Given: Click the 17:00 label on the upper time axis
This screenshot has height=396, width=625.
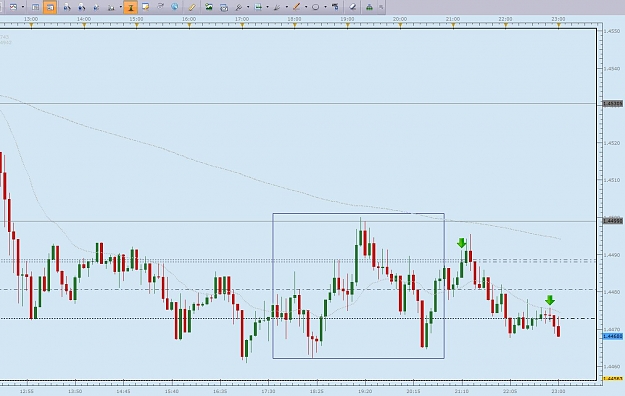Looking at the screenshot, I should pos(242,19).
